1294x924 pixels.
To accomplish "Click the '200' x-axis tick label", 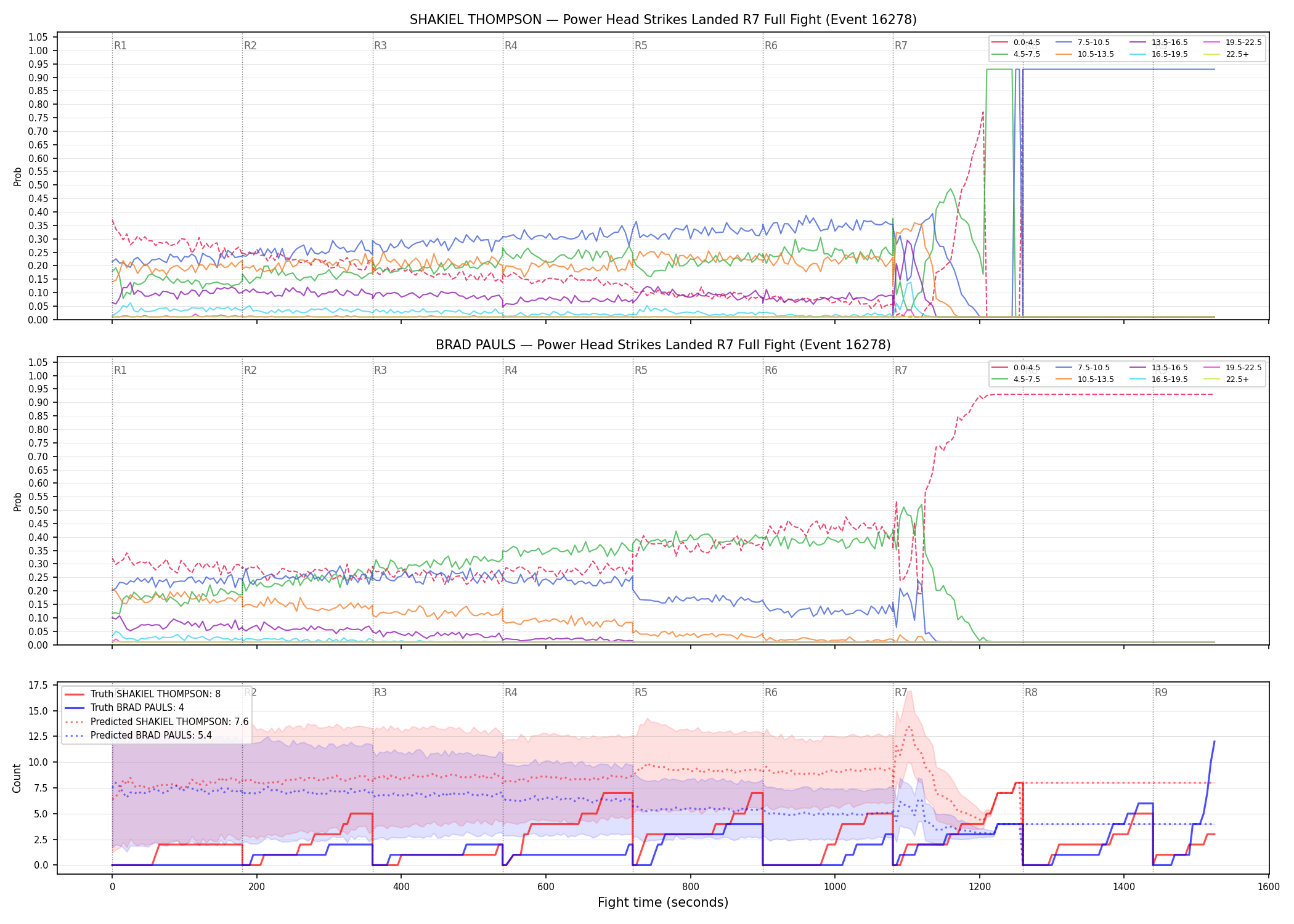I will click(256, 887).
